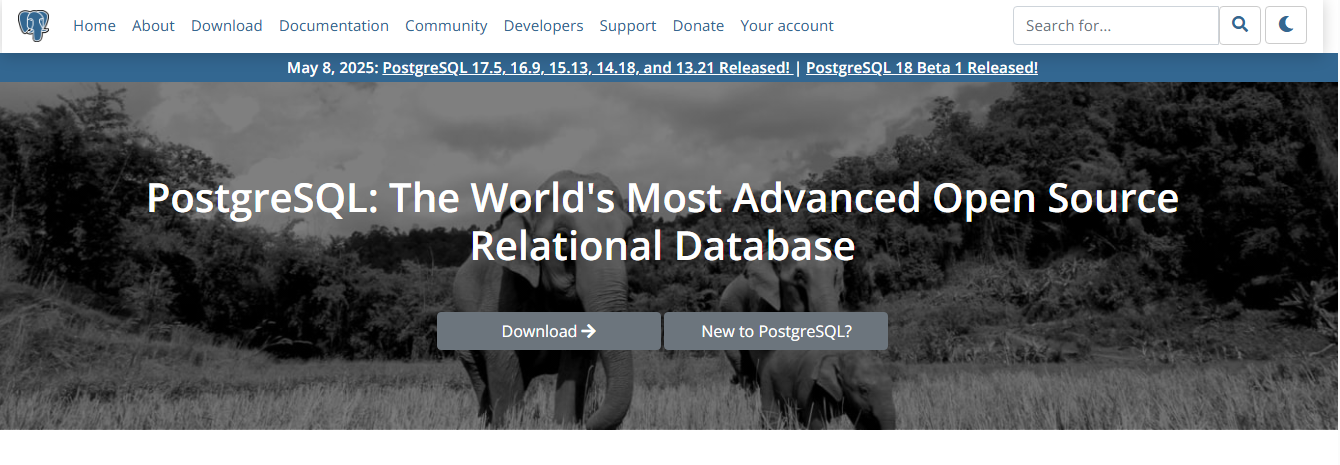Go to Download in navigation bar
1340x465 pixels.
[227, 26]
